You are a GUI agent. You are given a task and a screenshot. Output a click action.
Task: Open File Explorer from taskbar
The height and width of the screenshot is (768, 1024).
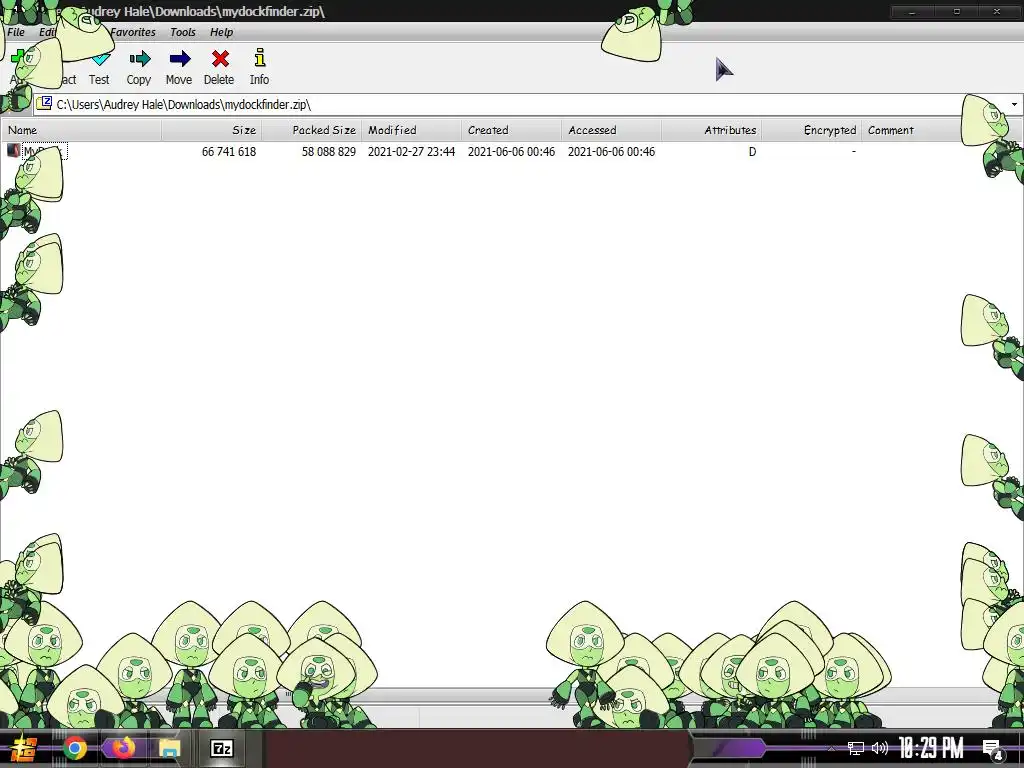169,748
